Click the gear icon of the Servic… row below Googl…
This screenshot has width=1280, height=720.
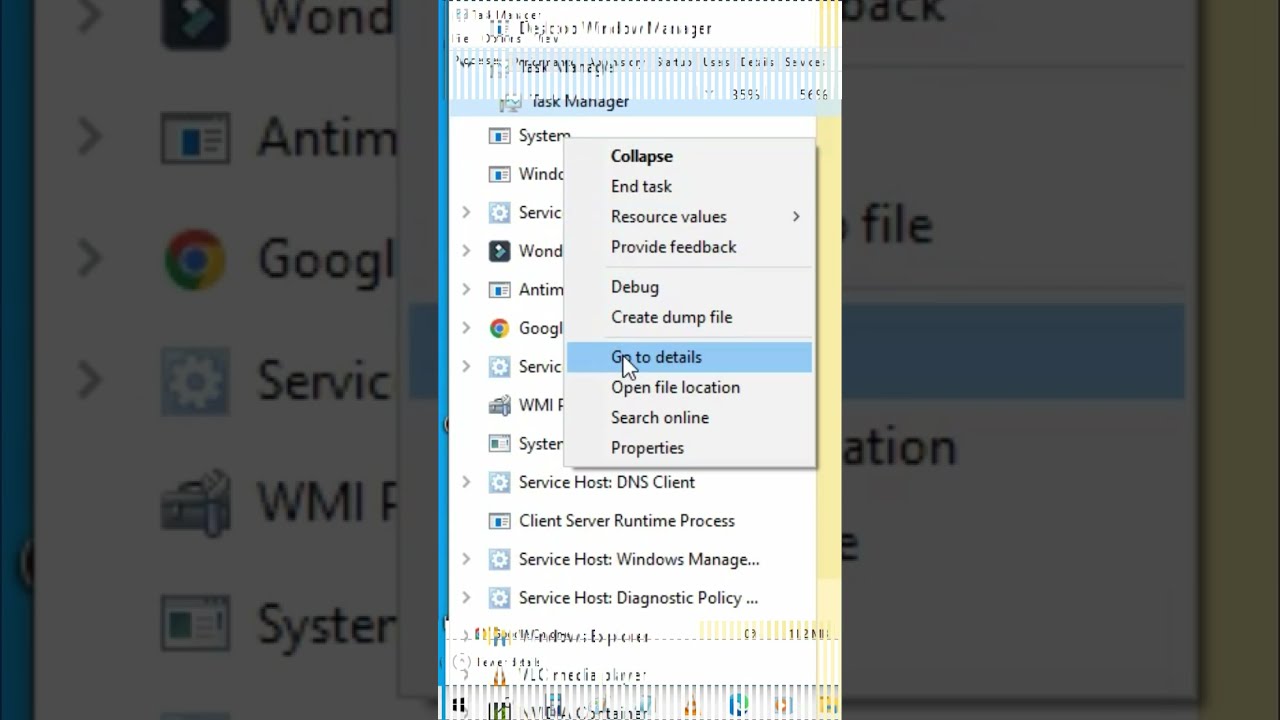click(x=499, y=367)
